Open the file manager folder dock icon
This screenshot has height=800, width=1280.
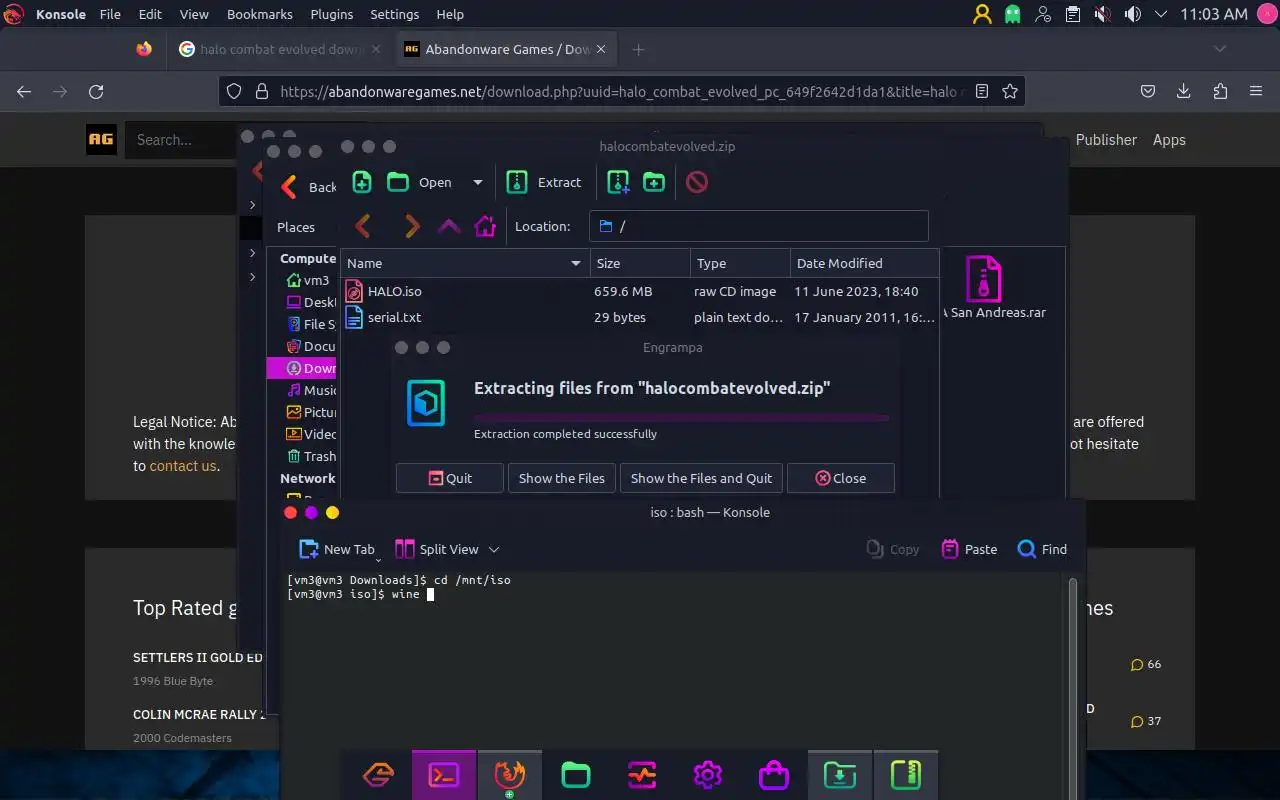575,775
